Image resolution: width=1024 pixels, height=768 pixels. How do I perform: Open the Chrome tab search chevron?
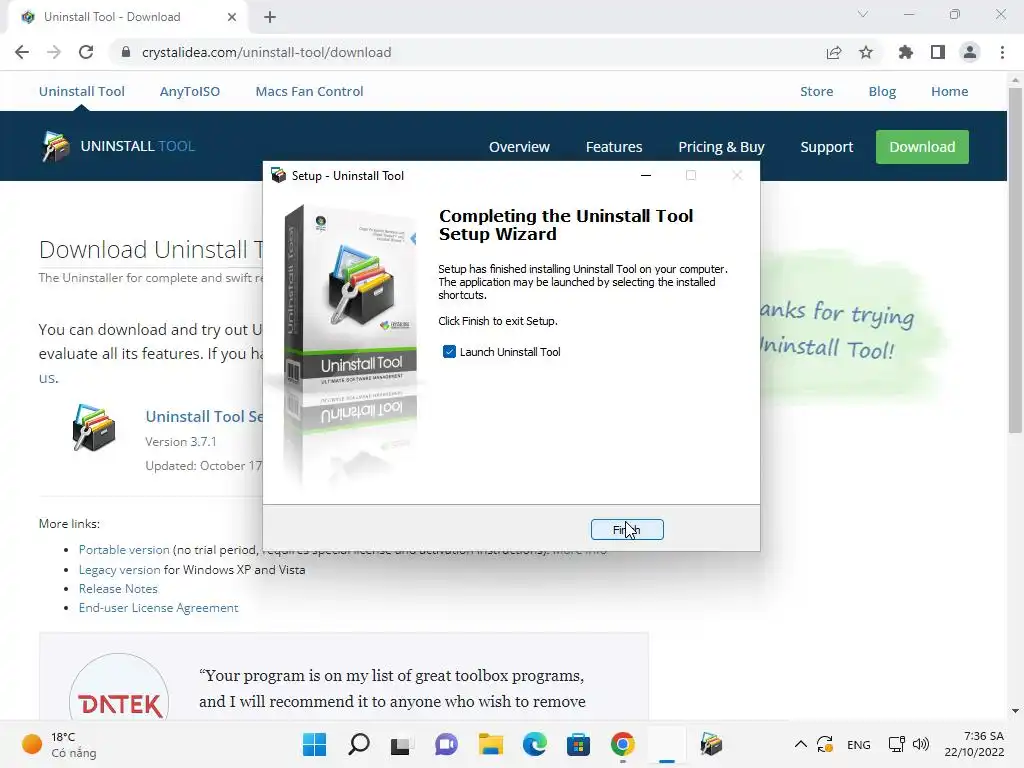click(x=863, y=14)
